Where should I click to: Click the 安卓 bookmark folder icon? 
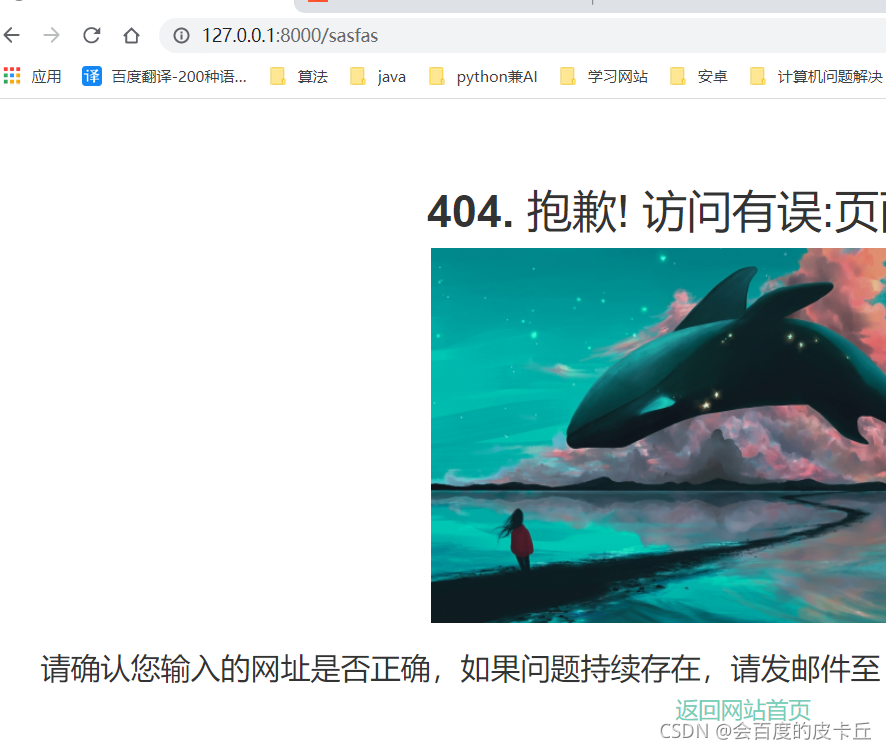[680, 76]
